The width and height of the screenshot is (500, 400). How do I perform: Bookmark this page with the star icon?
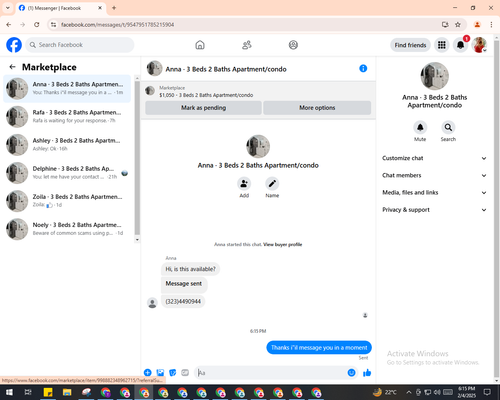458,25
